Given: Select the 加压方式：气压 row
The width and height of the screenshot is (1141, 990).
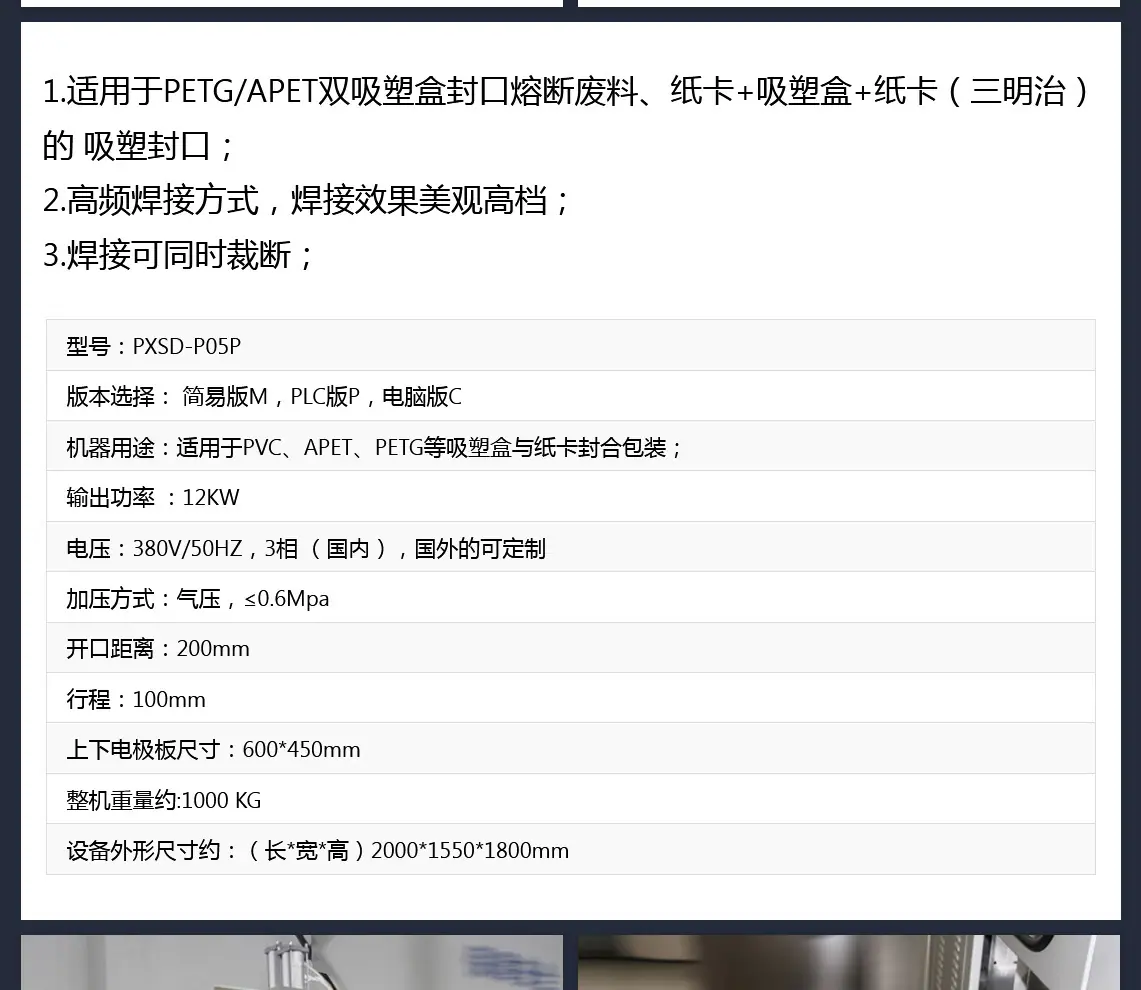Looking at the screenshot, I should [x=570, y=598].
